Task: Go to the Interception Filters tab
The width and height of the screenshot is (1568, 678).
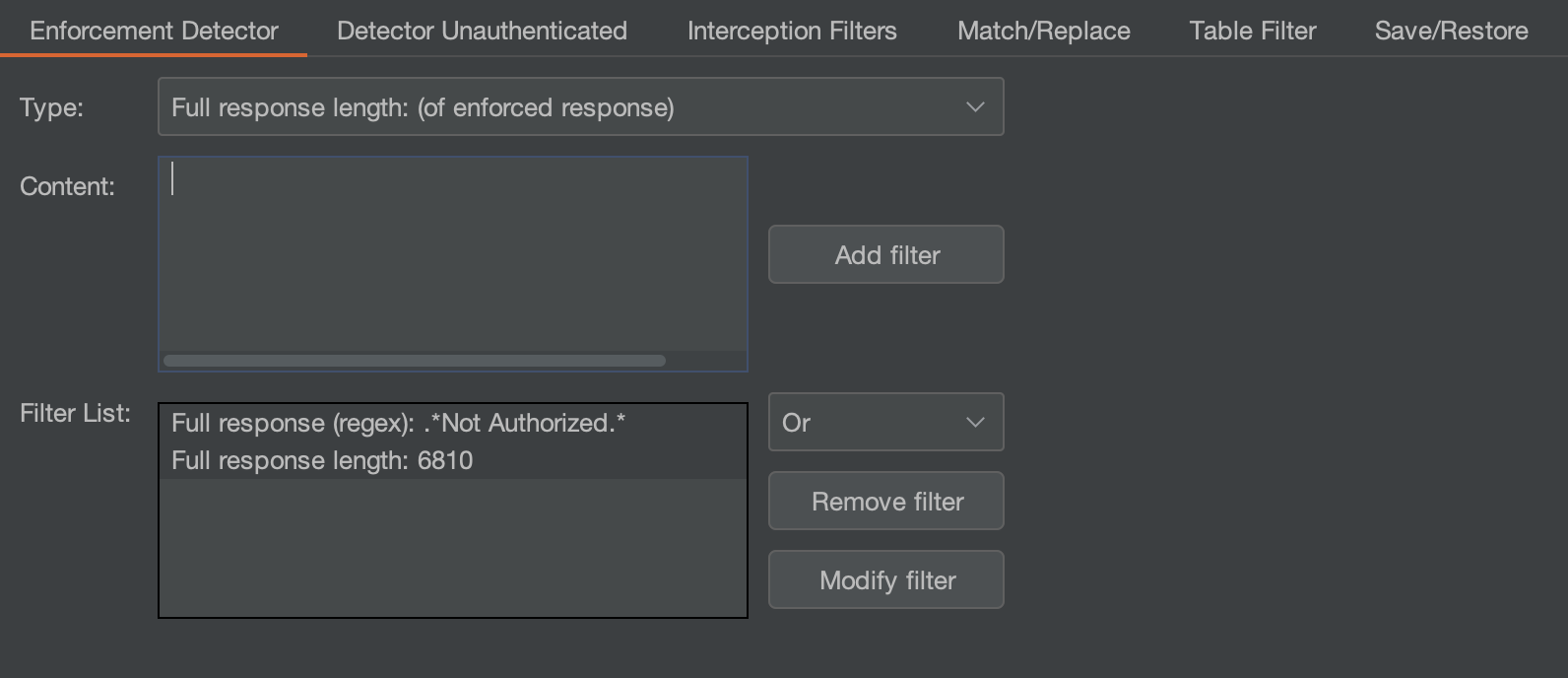Action: [x=792, y=31]
